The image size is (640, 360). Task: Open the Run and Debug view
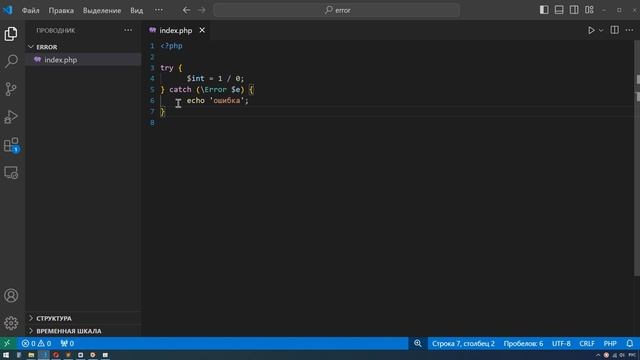coord(11,117)
